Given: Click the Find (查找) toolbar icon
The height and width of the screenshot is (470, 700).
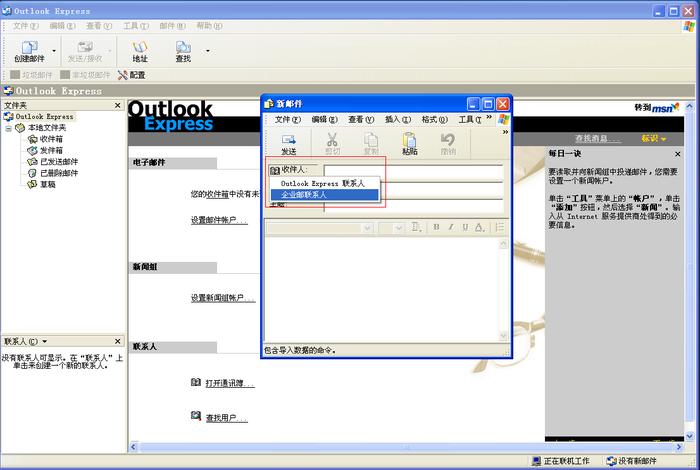Looking at the screenshot, I should coord(183,51).
